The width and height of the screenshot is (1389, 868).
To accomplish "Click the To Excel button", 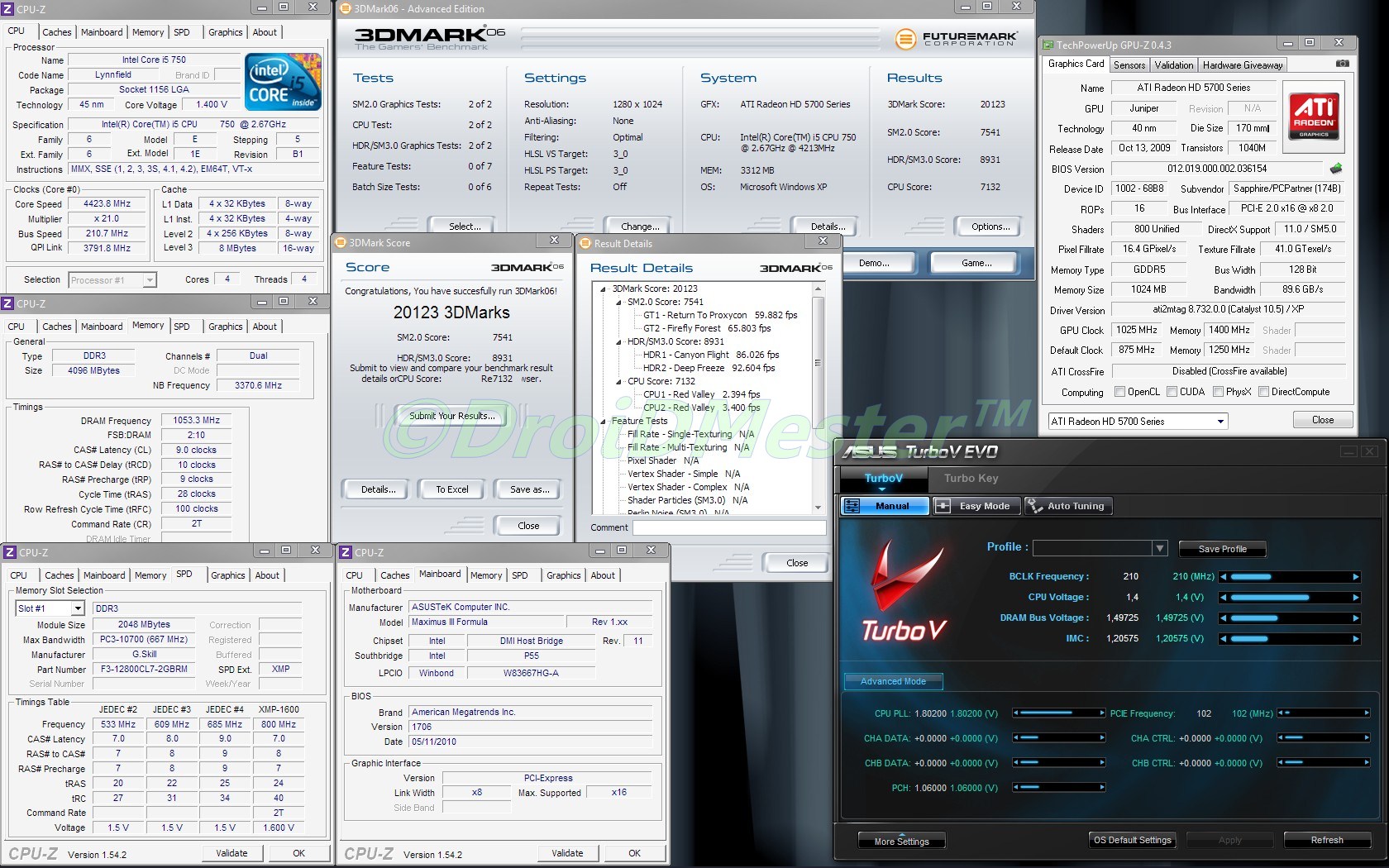I will coord(451,489).
